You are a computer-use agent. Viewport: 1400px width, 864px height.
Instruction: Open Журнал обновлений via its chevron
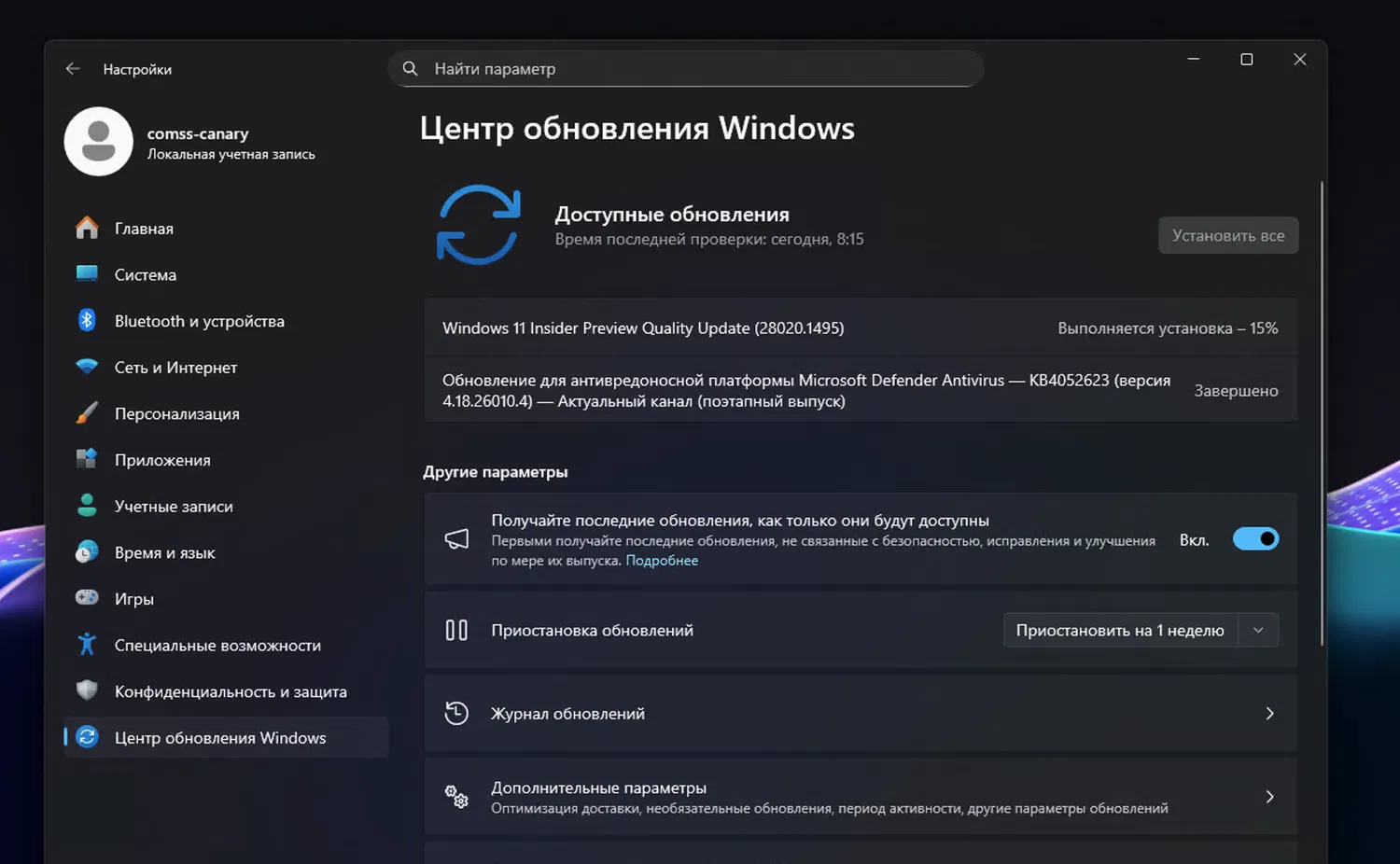pos(1269,713)
